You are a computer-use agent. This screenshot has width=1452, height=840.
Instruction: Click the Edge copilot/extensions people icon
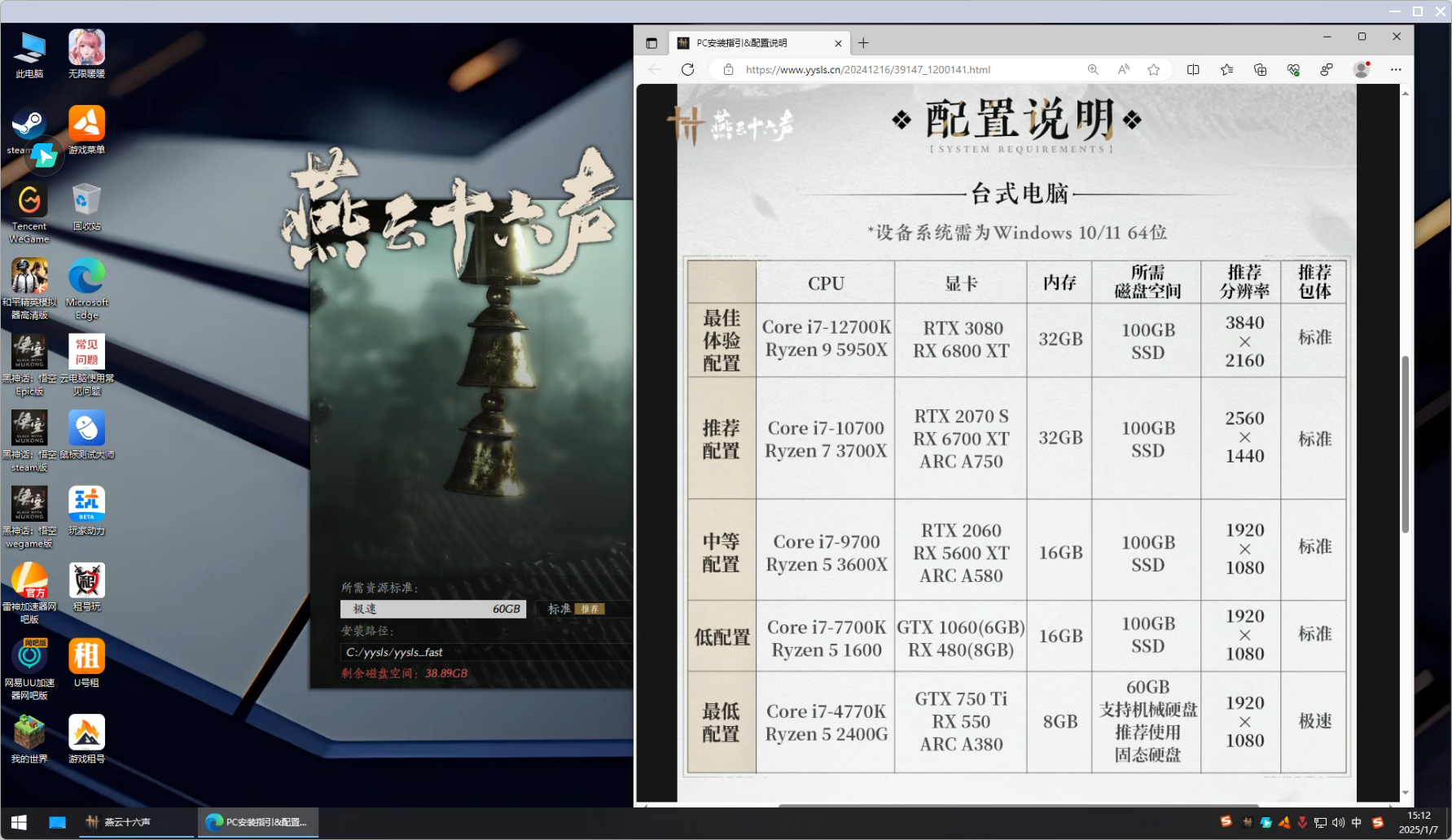[x=1327, y=70]
